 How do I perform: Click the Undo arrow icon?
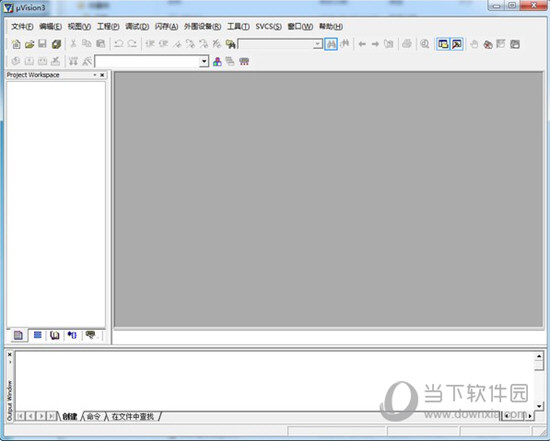tap(119, 44)
